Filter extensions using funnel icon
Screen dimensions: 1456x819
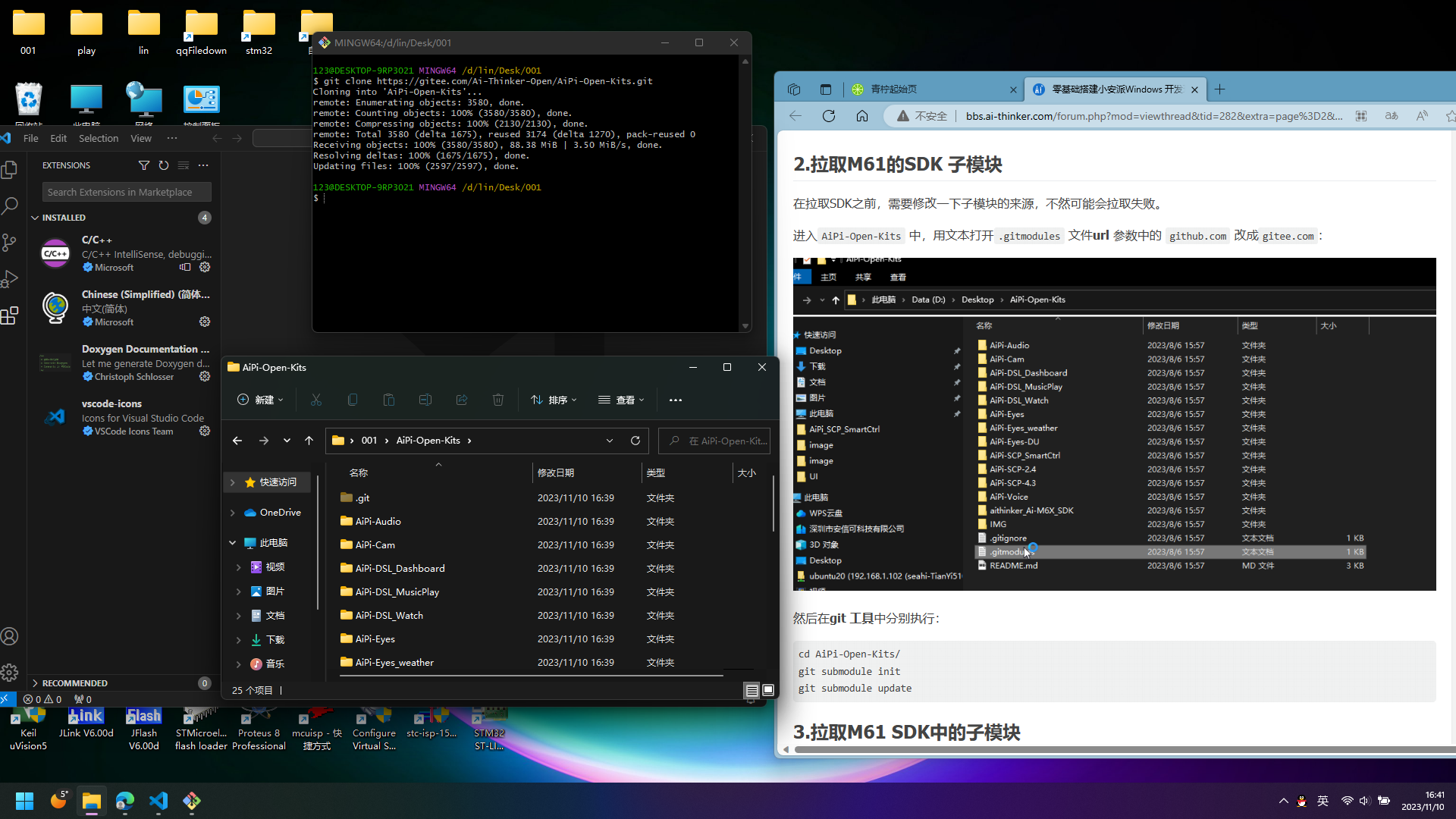pyautogui.click(x=144, y=165)
